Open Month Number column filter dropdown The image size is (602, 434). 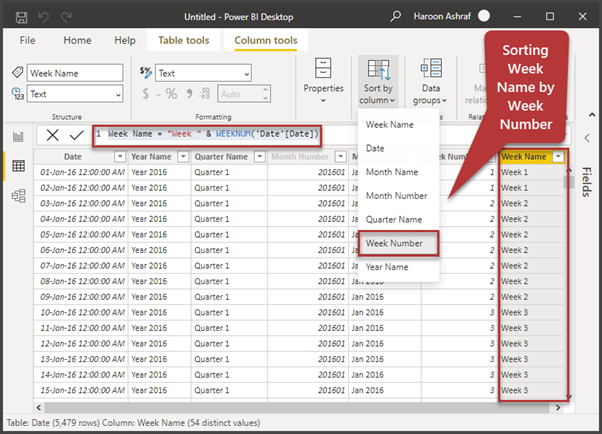click(x=341, y=156)
